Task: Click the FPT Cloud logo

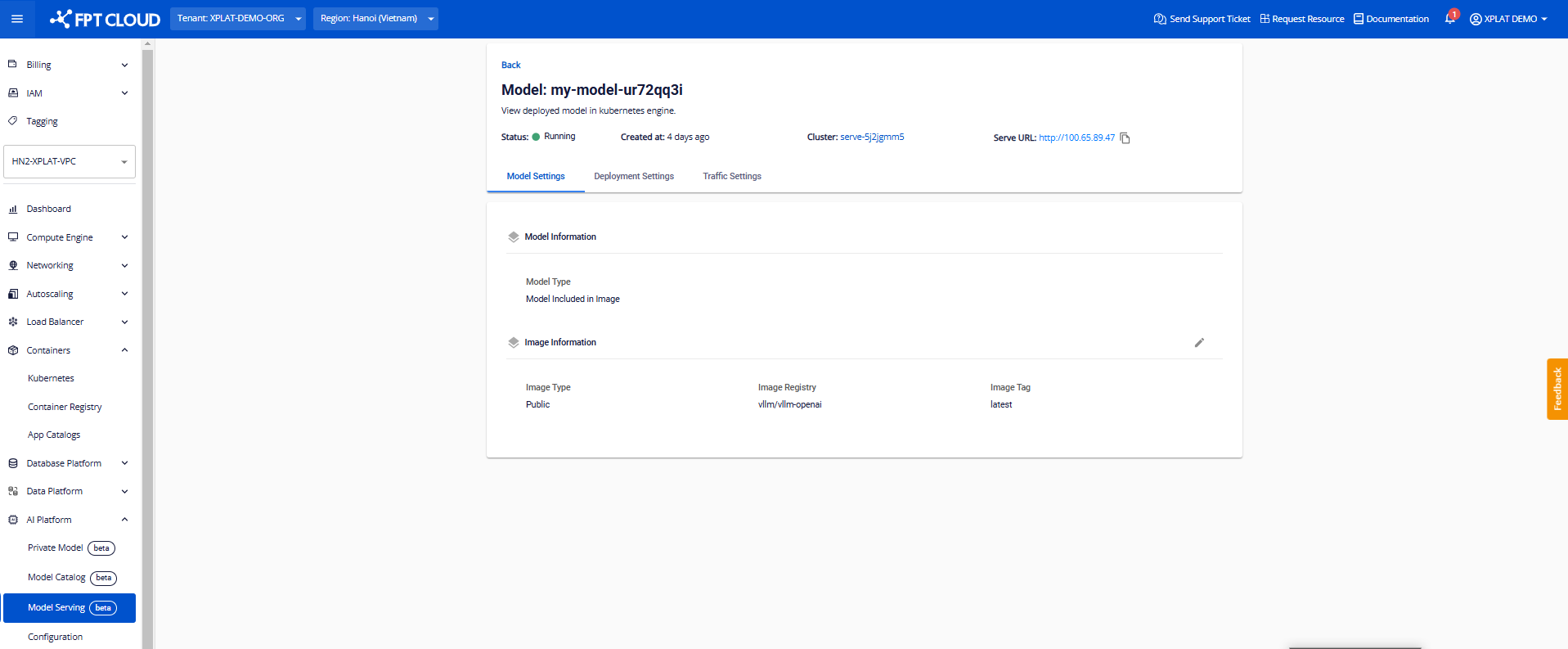Action: pyautogui.click(x=105, y=19)
